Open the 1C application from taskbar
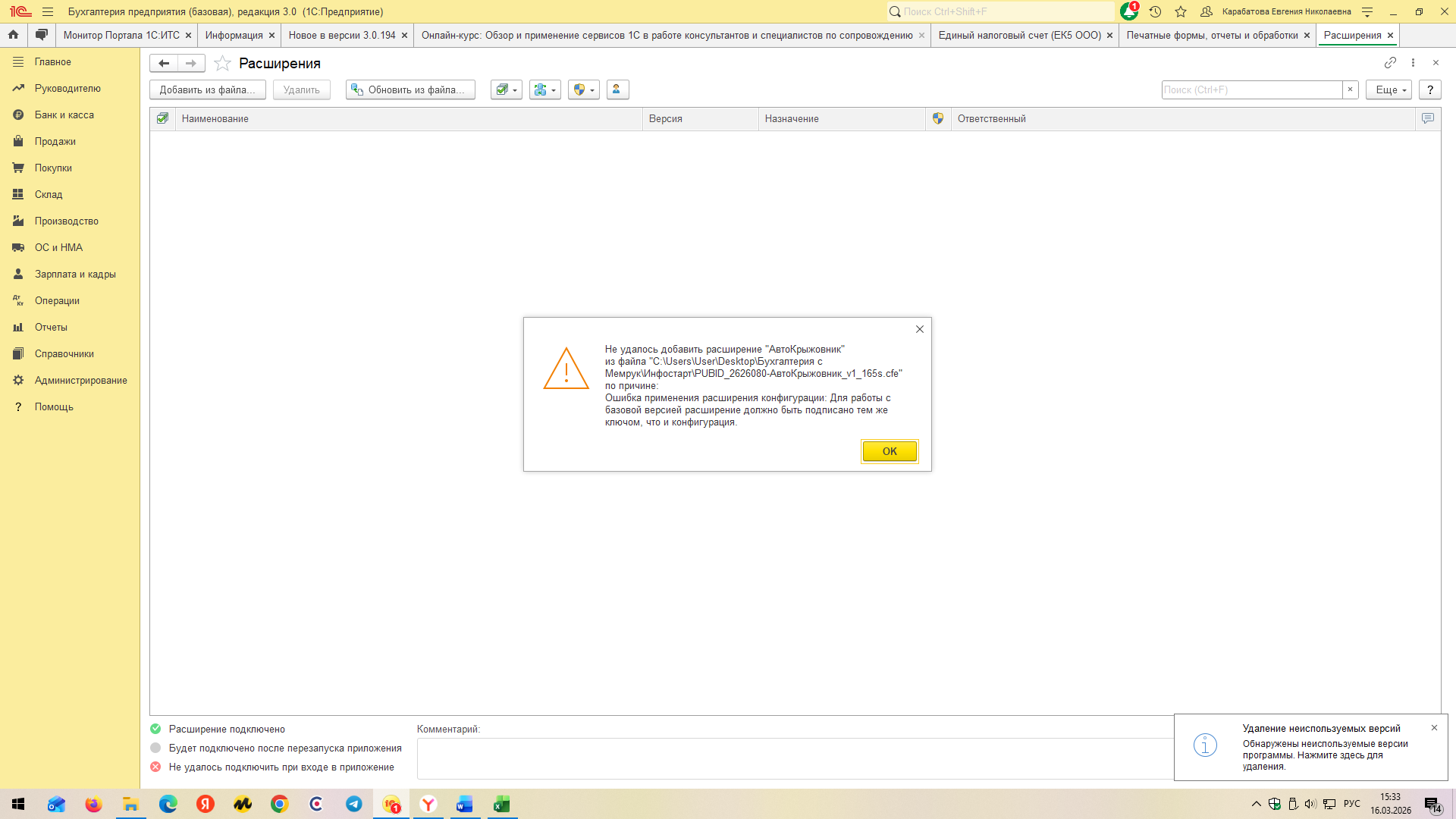 coord(391,804)
